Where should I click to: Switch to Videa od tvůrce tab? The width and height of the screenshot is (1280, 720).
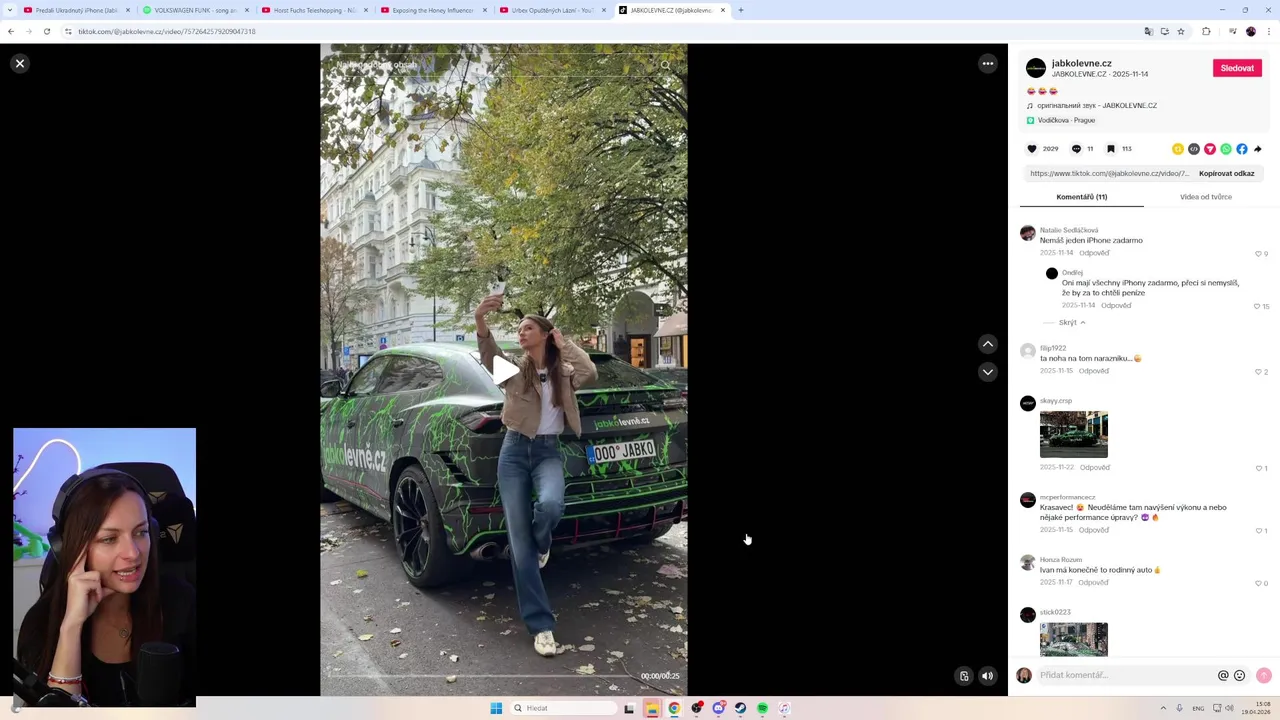(x=1206, y=197)
